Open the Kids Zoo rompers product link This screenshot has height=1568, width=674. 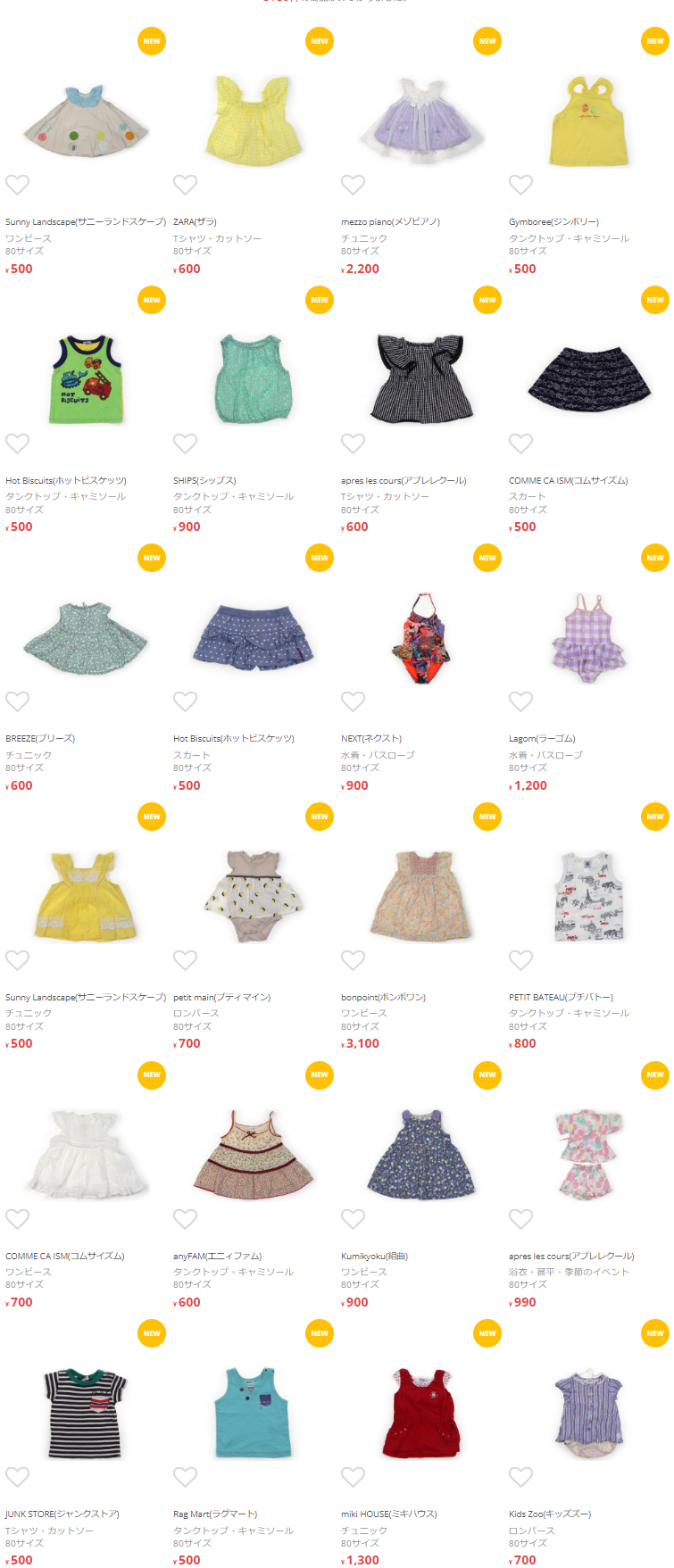click(550, 1514)
